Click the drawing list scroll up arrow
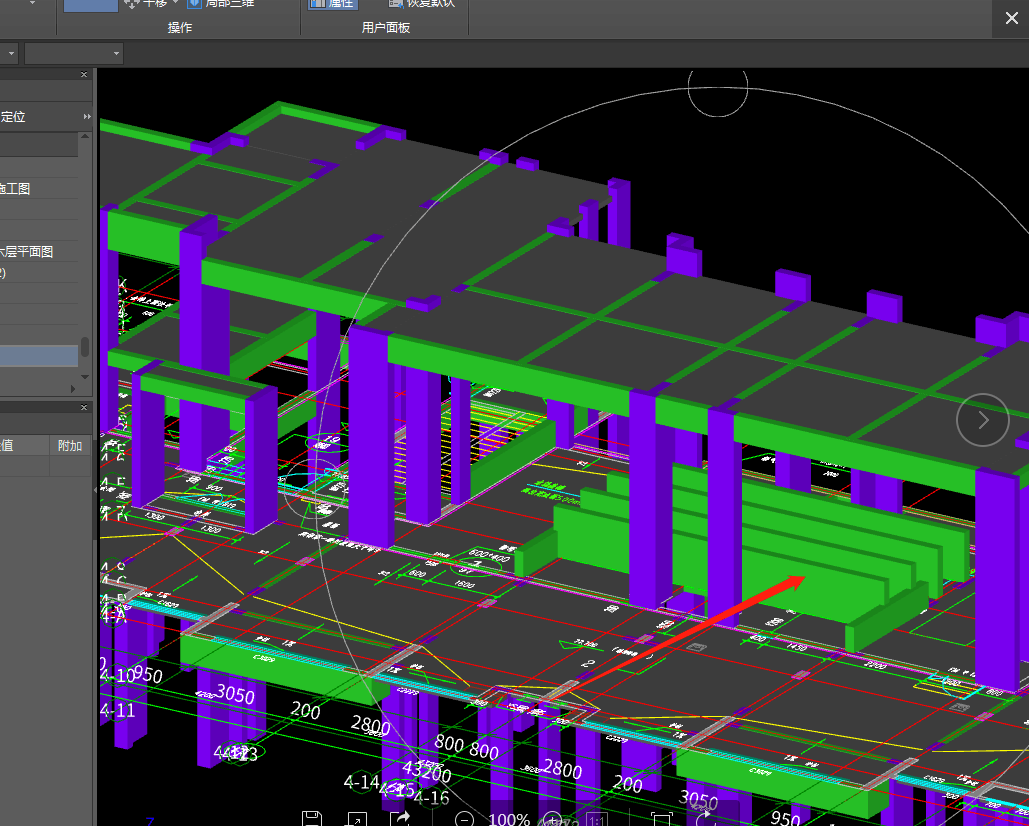The height and width of the screenshot is (826, 1029). pyautogui.click(x=85, y=136)
